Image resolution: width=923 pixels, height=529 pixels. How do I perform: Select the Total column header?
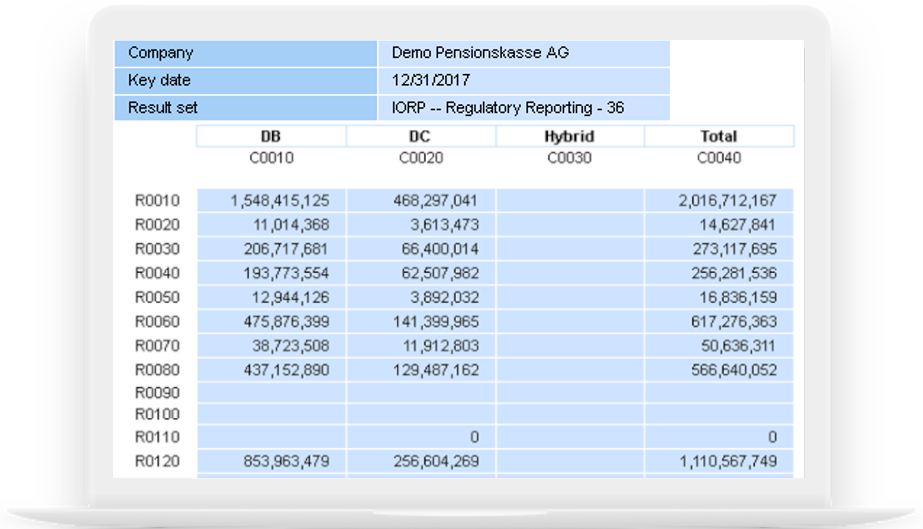[719, 136]
